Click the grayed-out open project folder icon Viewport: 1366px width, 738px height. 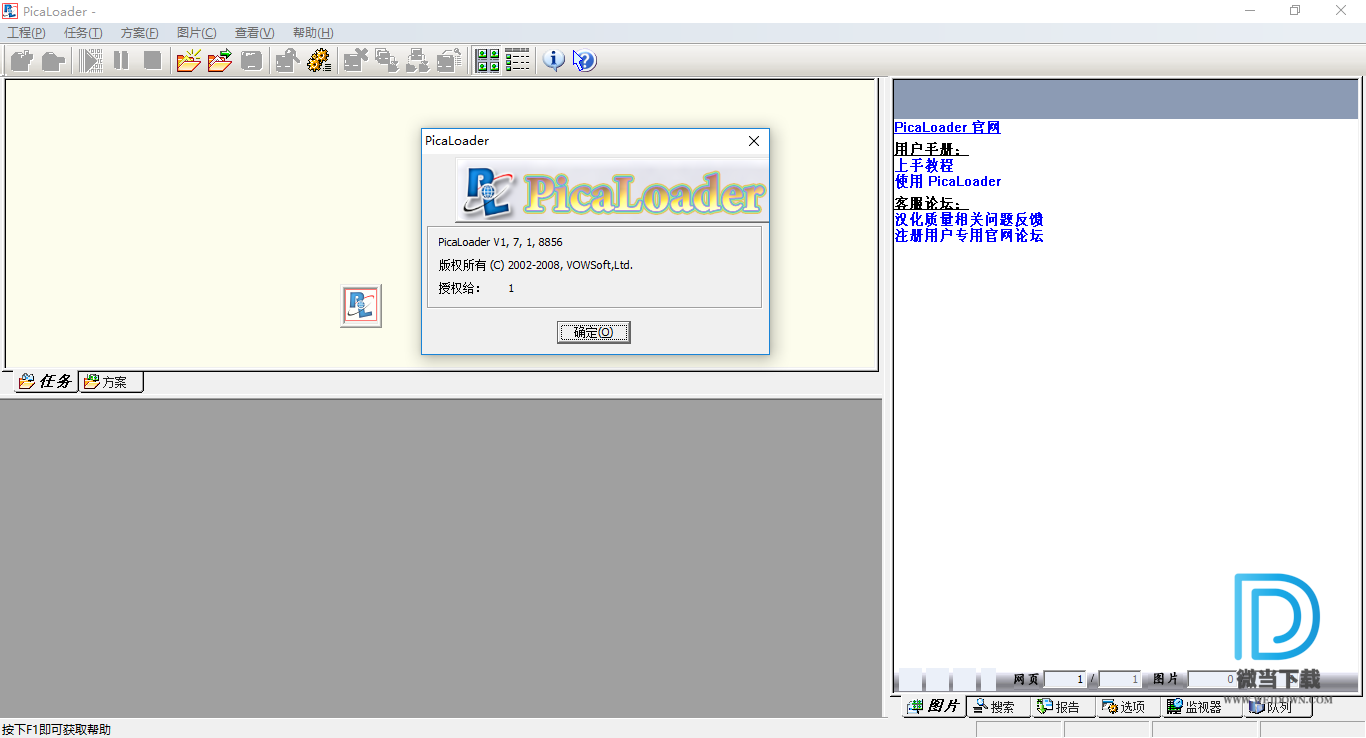click(53, 61)
